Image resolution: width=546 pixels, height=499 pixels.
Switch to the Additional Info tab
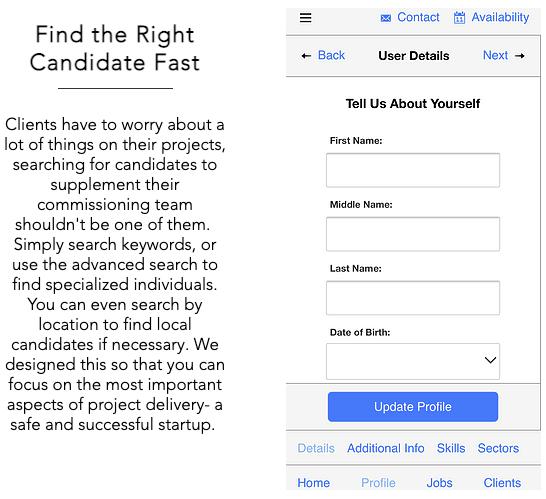pyautogui.click(x=385, y=448)
